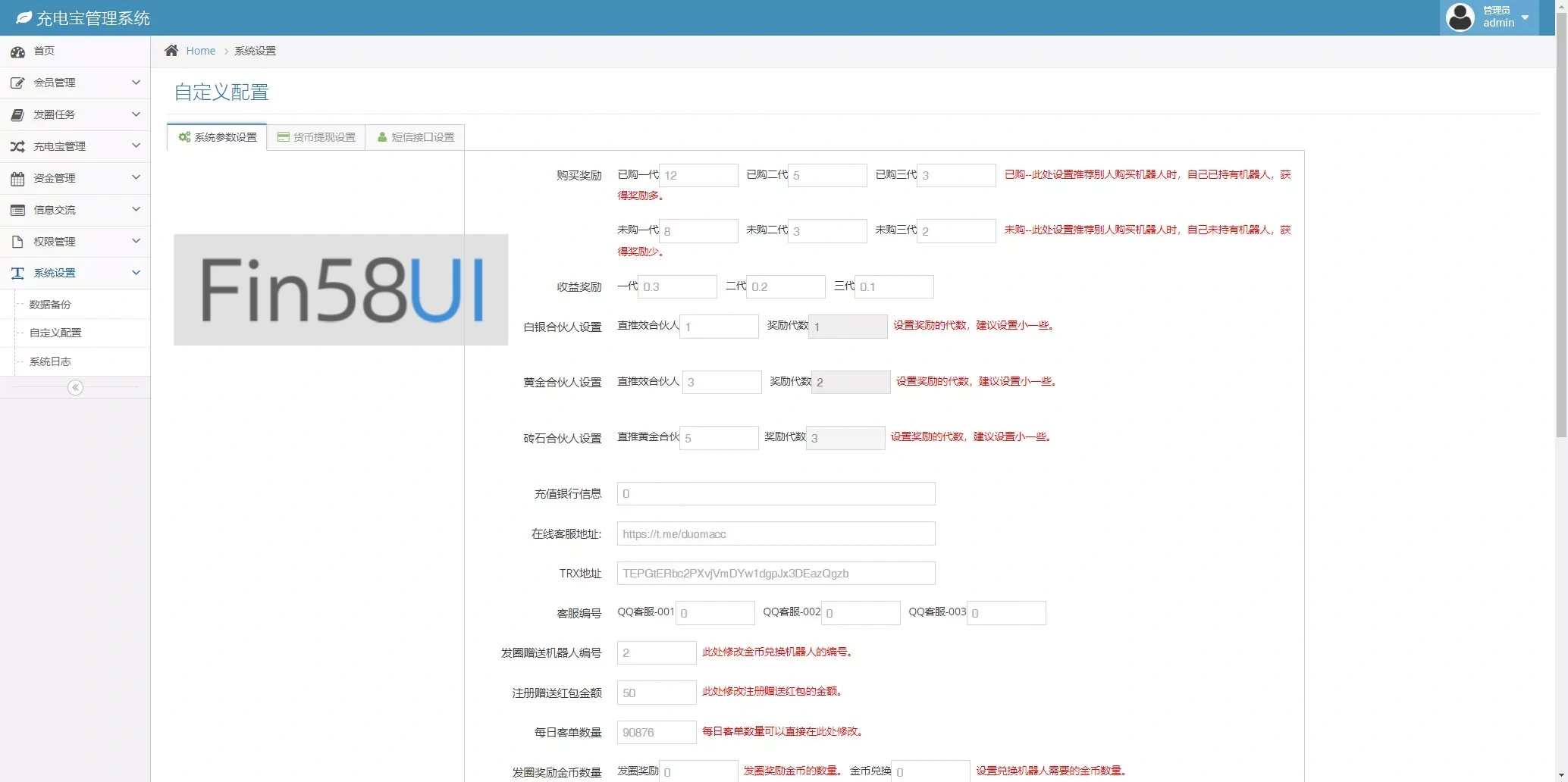Click the book icon beside 发圈任务
Viewport: 1568px width, 782px height.
(17, 114)
